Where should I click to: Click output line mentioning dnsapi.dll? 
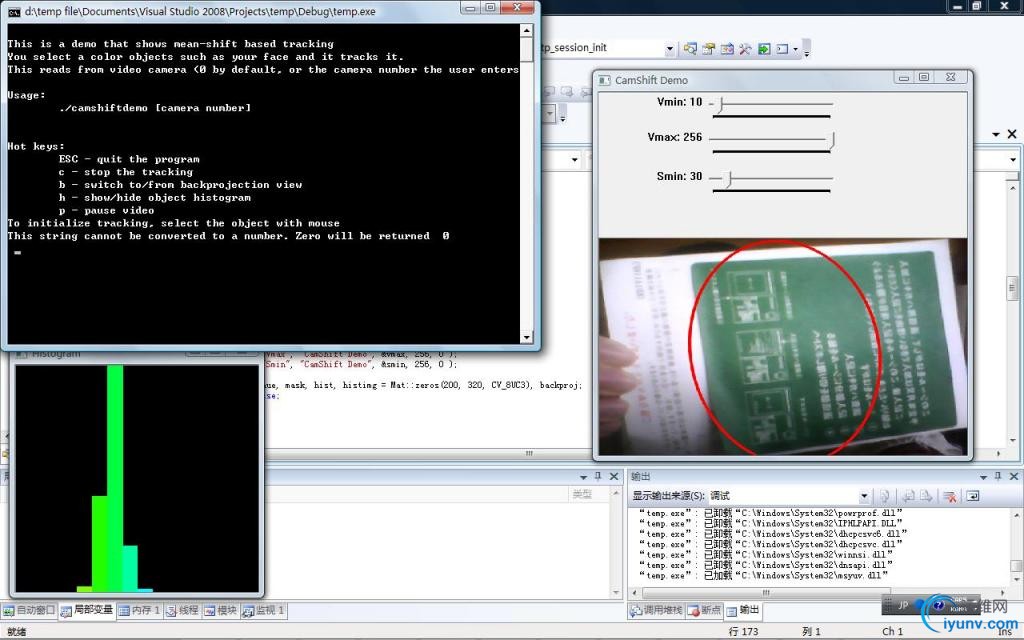766,565
